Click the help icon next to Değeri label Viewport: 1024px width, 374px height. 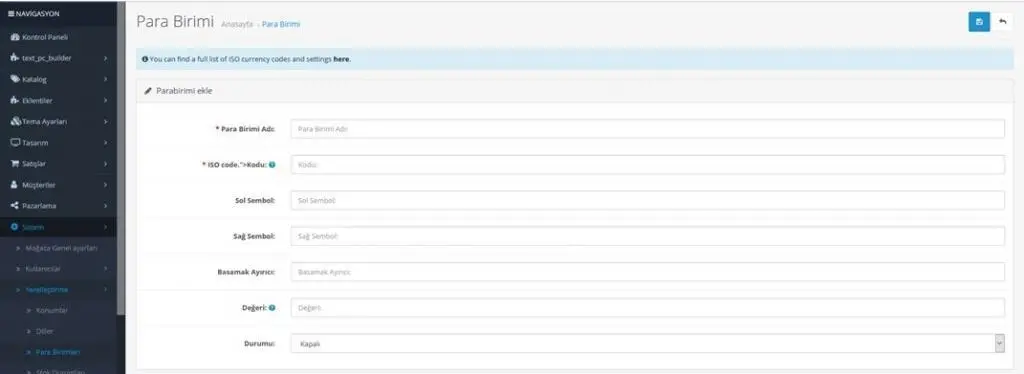coord(272,307)
